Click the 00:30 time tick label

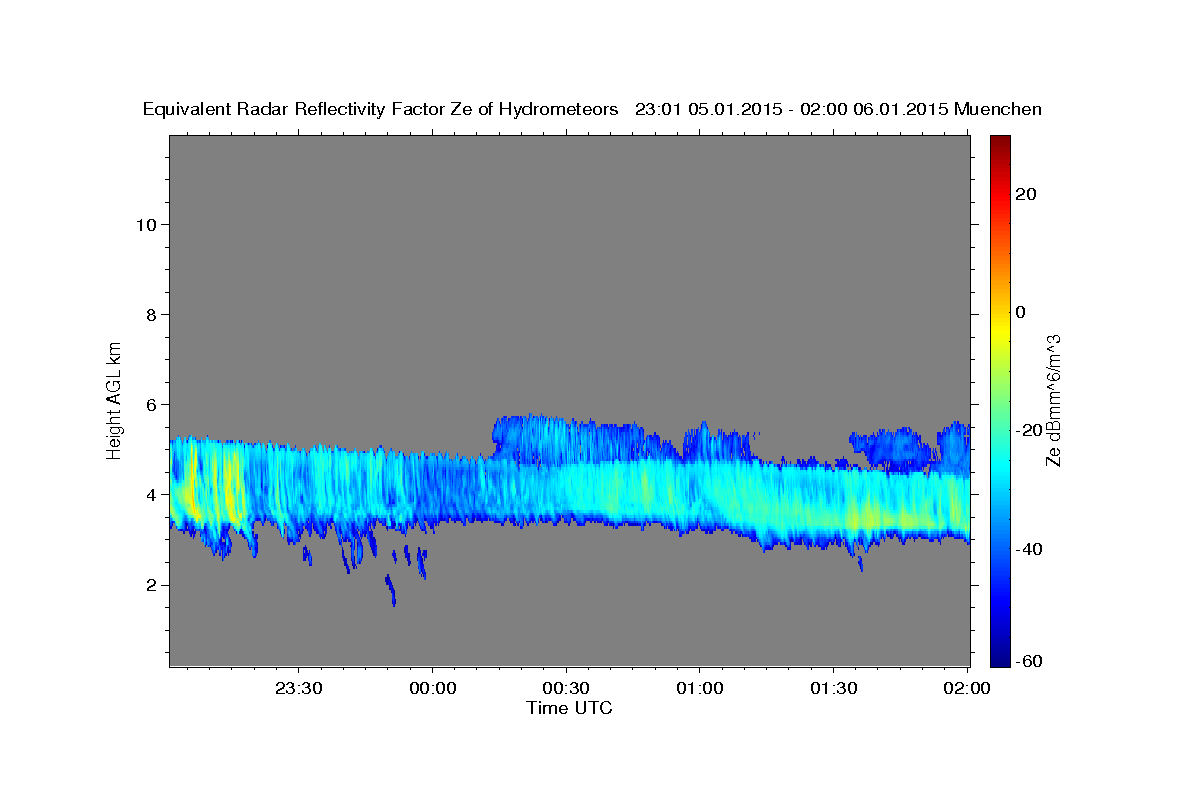pos(566,689)
